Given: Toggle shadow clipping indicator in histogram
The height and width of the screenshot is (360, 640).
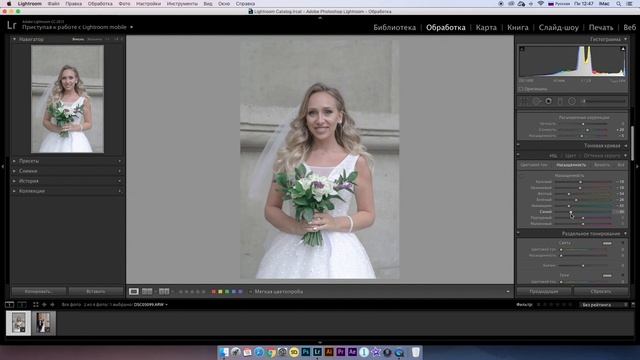Looking at the screenshot, I should (522, 49).
